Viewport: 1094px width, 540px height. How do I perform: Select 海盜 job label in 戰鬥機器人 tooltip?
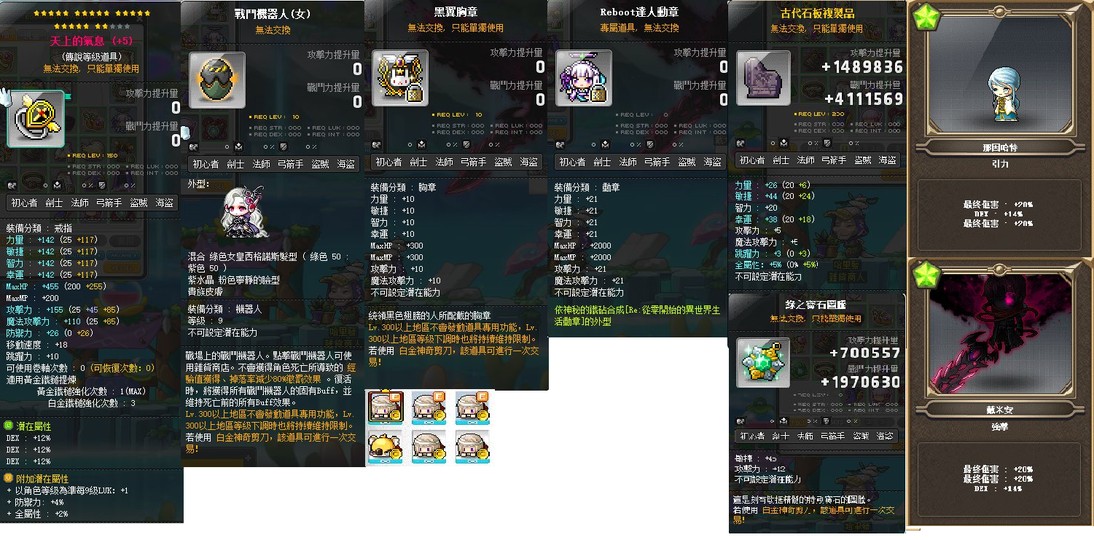346,164
